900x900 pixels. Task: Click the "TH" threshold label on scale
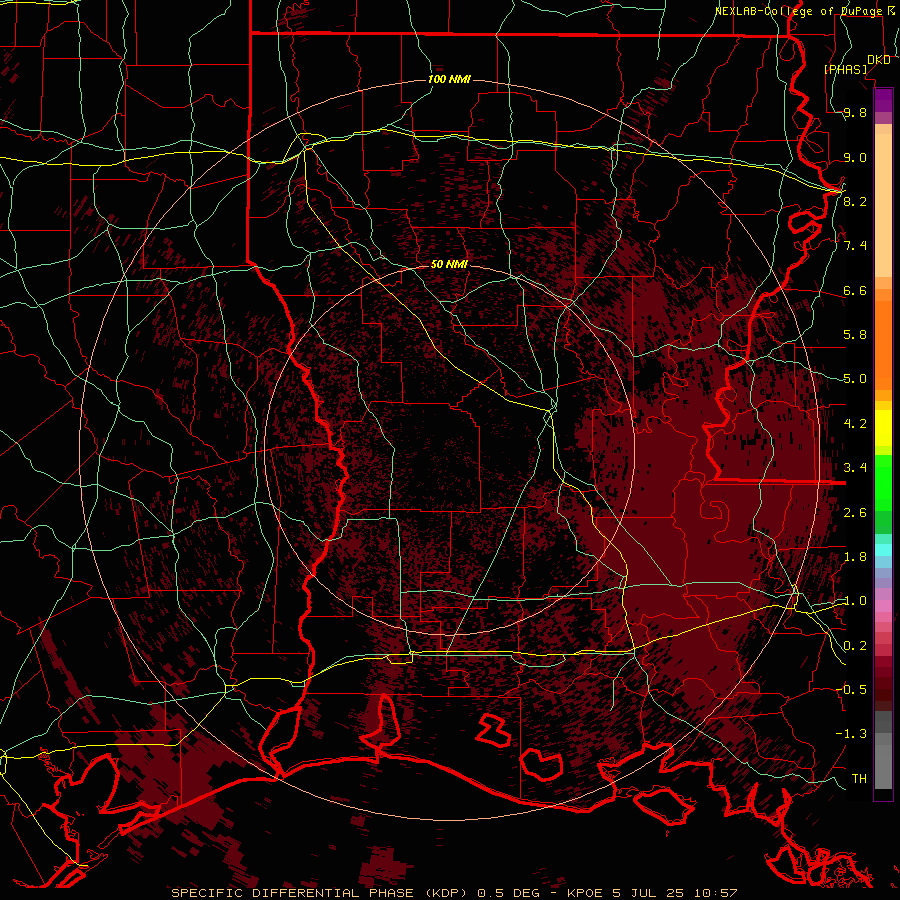[x=859, y=778]
